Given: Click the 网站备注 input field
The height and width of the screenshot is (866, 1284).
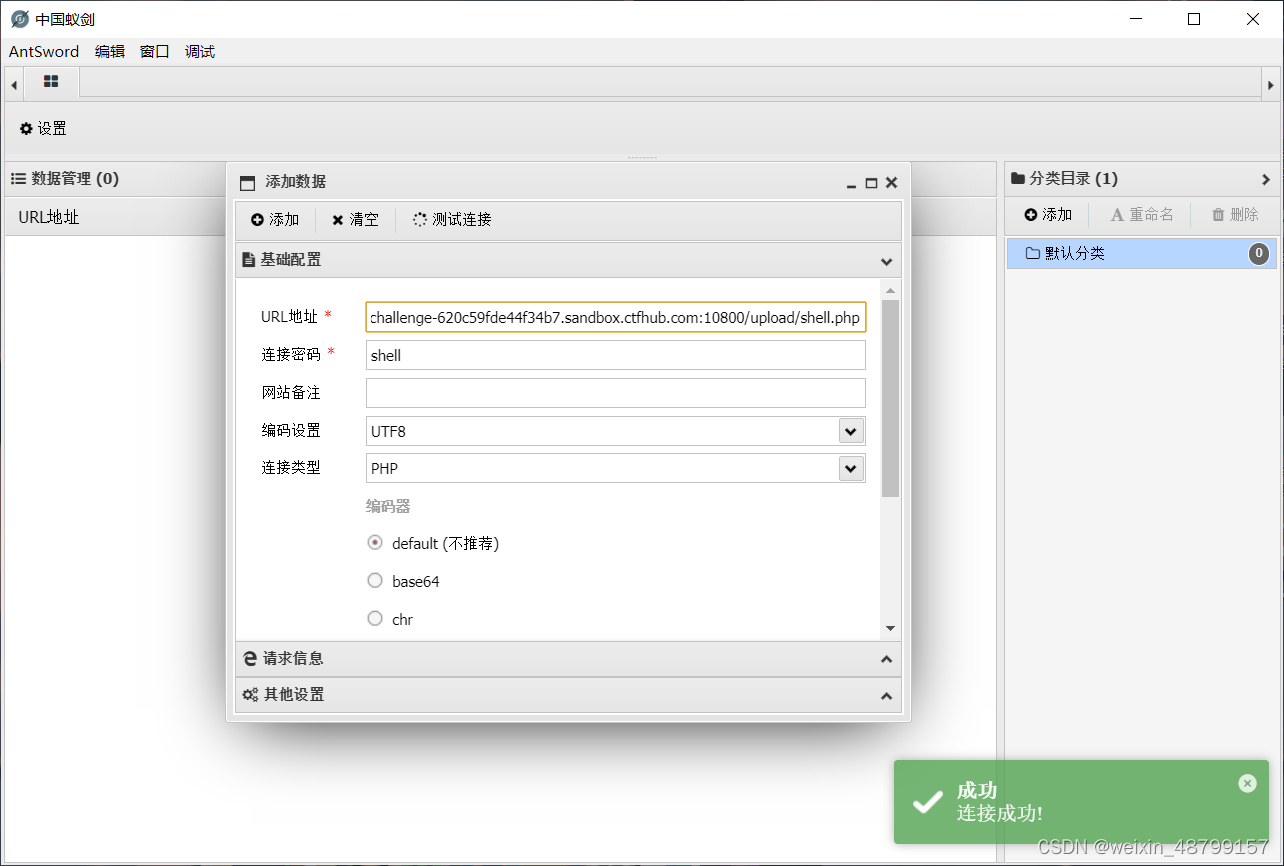Looking at the screenshot, I should (616, 393).
